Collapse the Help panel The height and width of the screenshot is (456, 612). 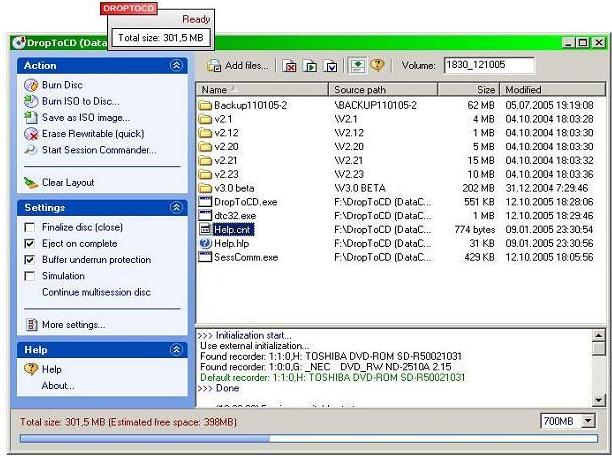176,349
